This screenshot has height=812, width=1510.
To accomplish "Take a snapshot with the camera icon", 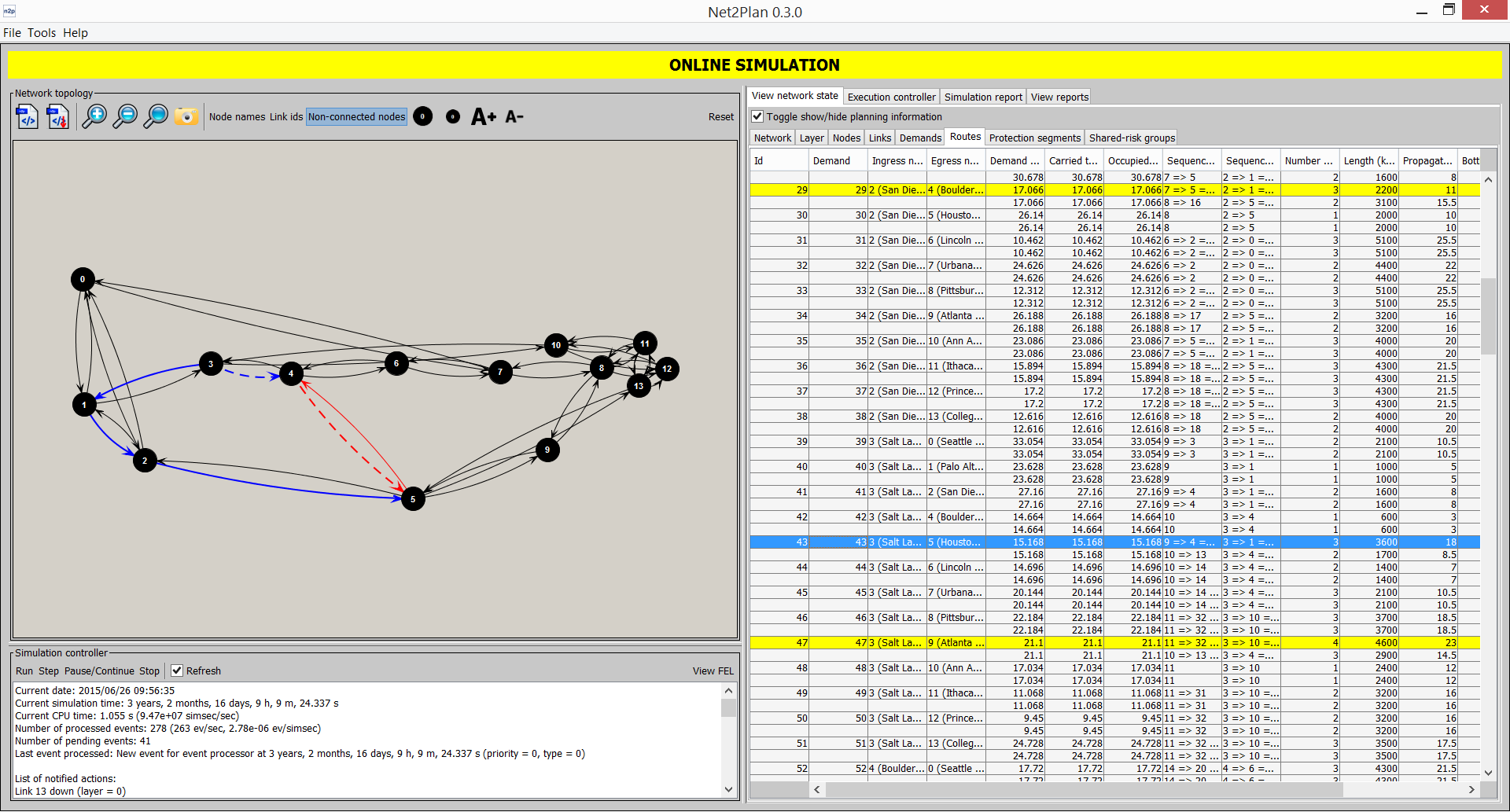I will point(186,117).
